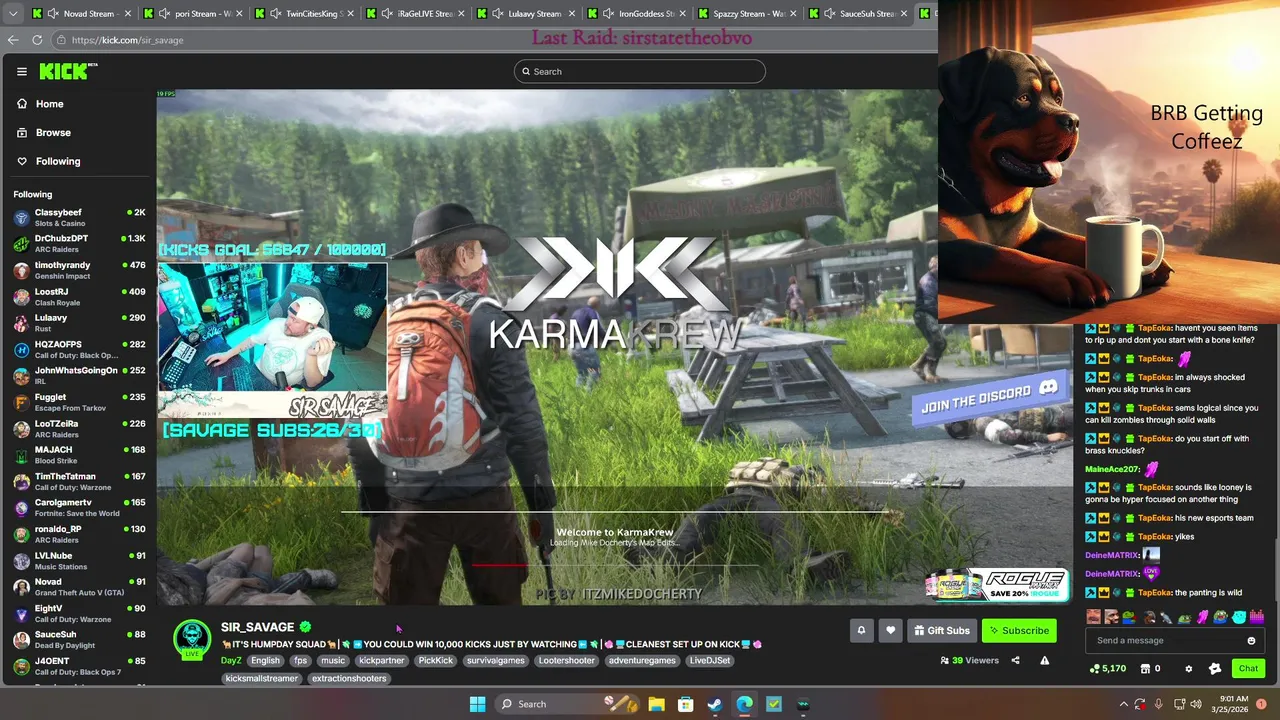Open timothyrandy channel in Following list
1280x720 pixels.
tap(78, 270)
